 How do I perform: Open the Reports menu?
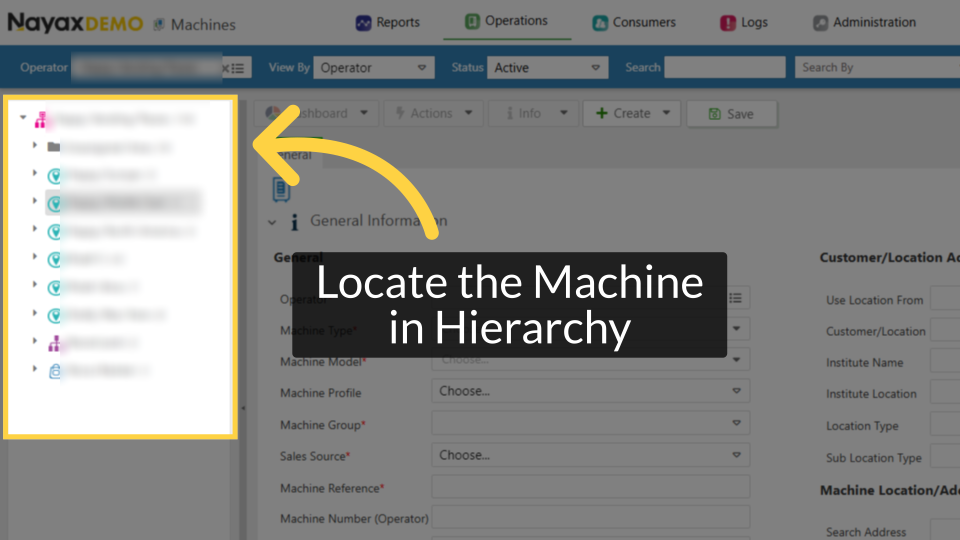[388, 23]
